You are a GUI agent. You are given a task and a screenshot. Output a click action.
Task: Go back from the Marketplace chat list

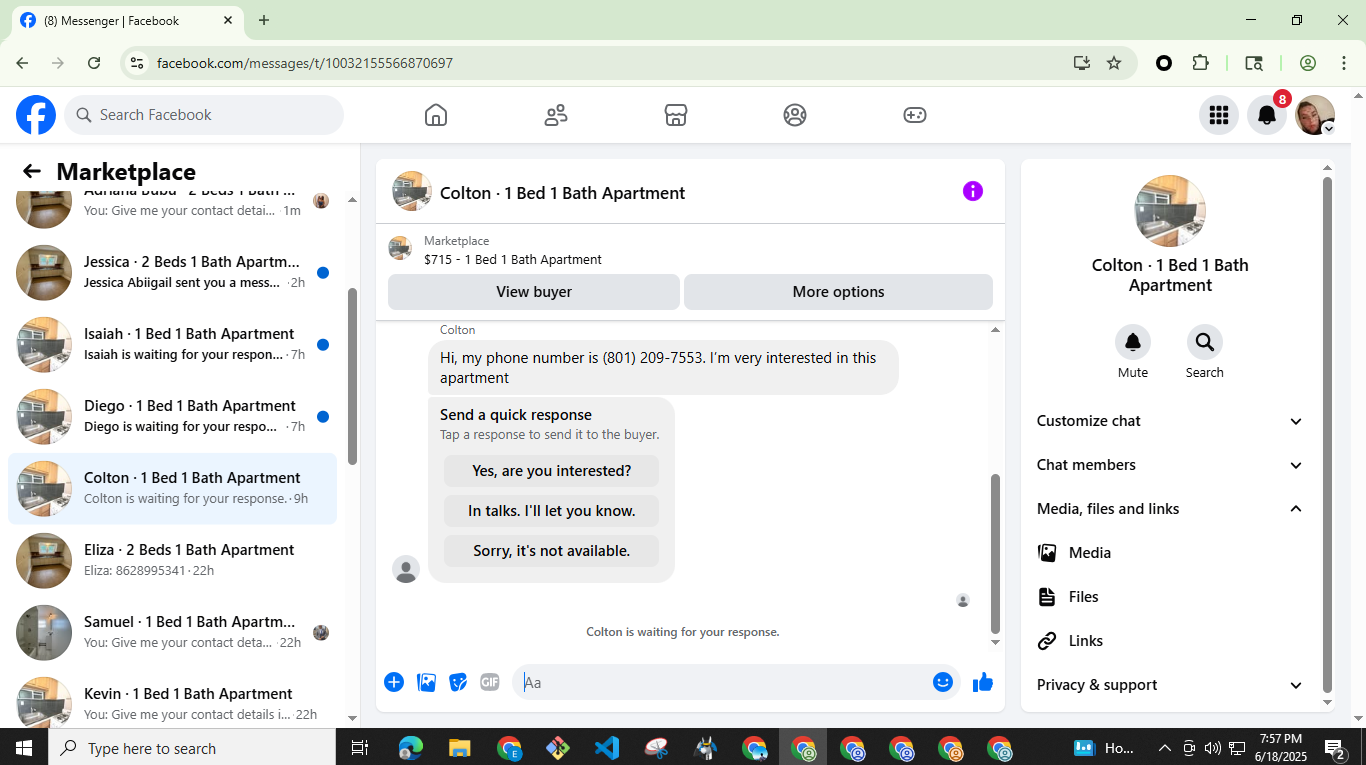pyautogui.click(x=32, y=172)
